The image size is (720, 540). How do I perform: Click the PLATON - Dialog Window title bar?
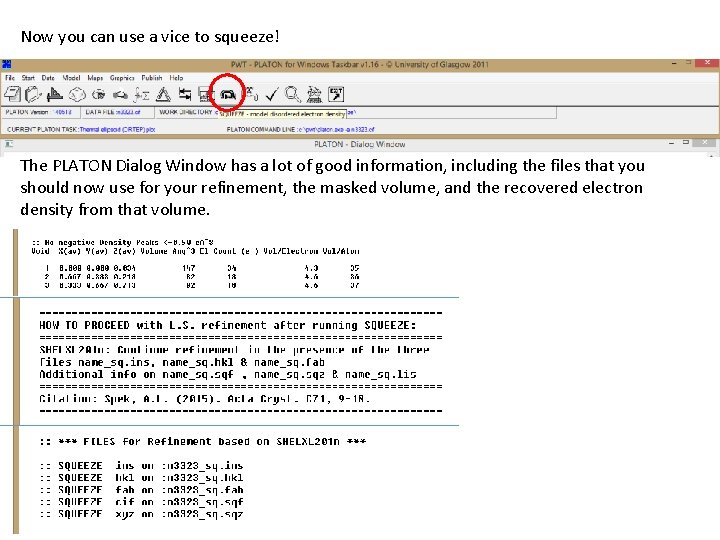pyautogui.click(x=360, y=144)
